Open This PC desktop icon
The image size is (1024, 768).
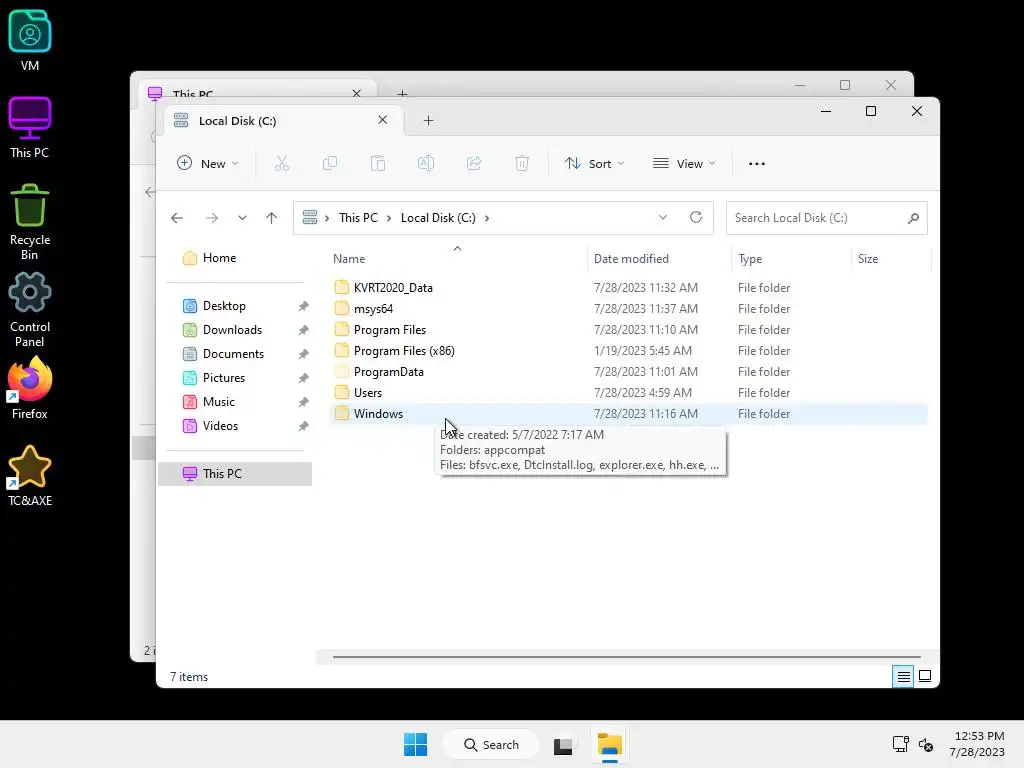[x=29, y=128]
